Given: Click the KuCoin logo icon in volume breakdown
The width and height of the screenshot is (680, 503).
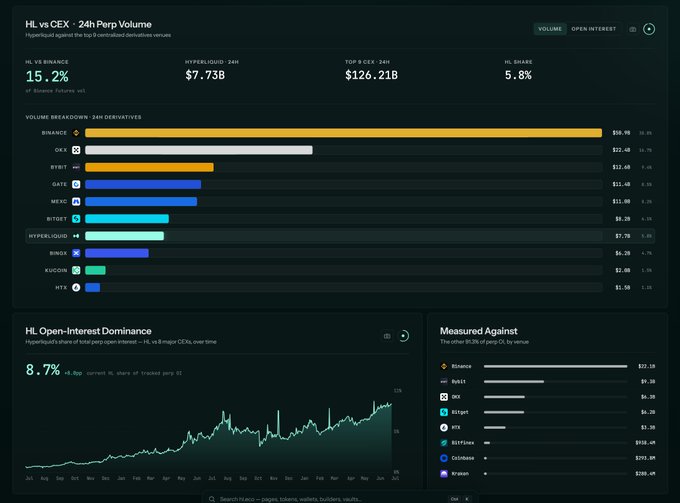Looking at the screenshot, I should click(x=76, y=270).
